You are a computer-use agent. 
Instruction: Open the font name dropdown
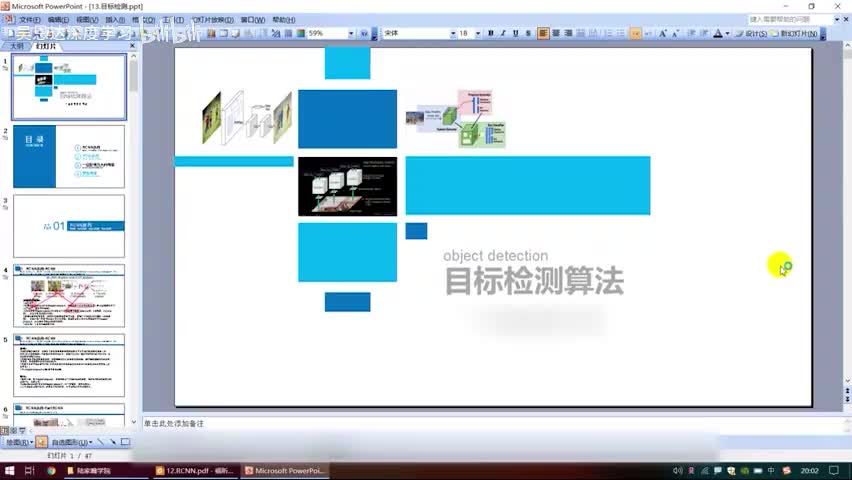(x=453, y=33)
